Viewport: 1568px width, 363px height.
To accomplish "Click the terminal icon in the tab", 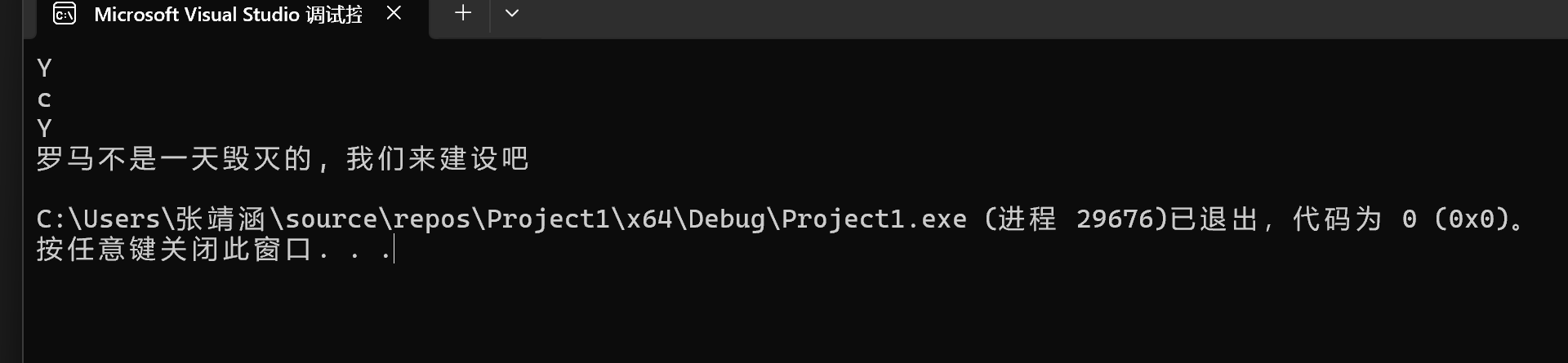I will (x=65, y=14).
